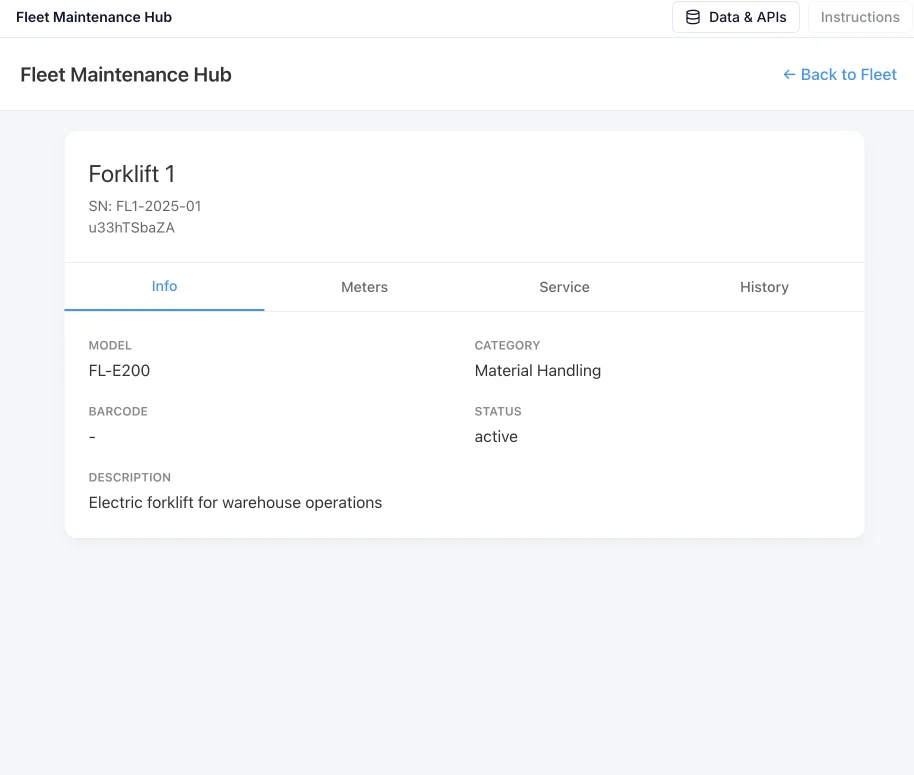View the History tab
The image size is (914, 775).
pos(764,287)
